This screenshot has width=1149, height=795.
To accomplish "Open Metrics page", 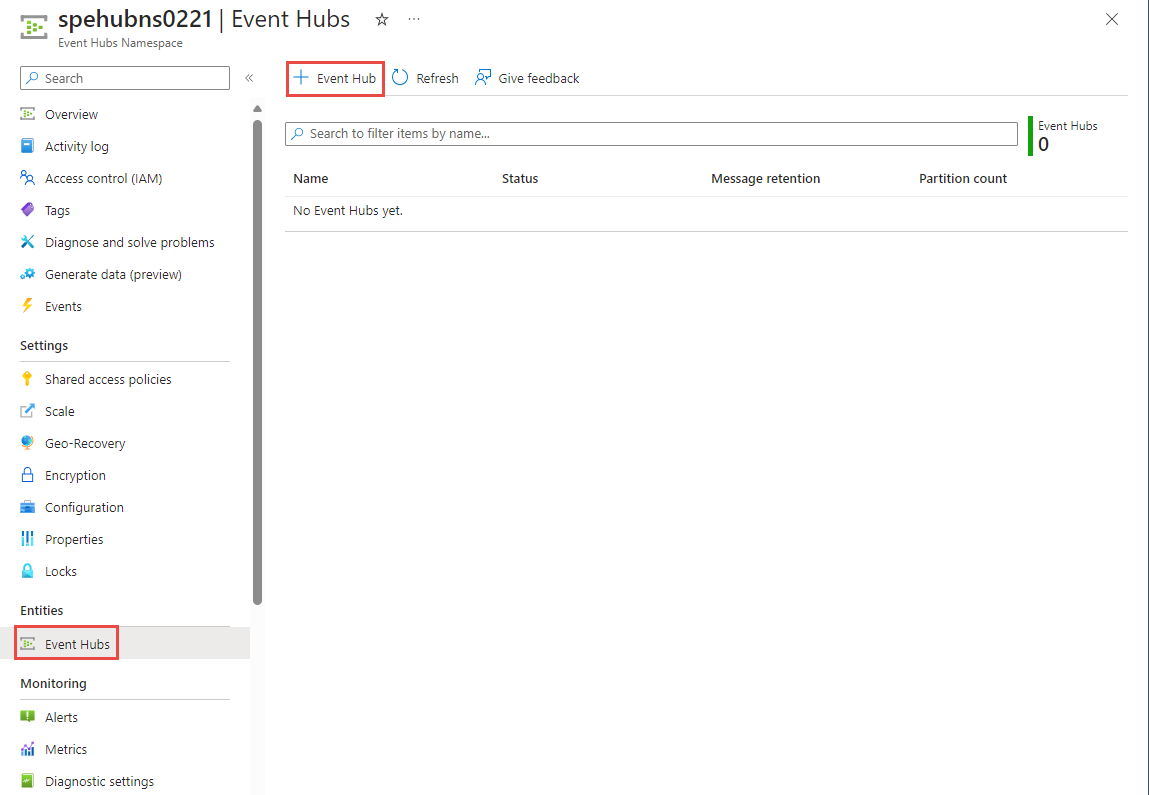I will [x=66, y=750].
